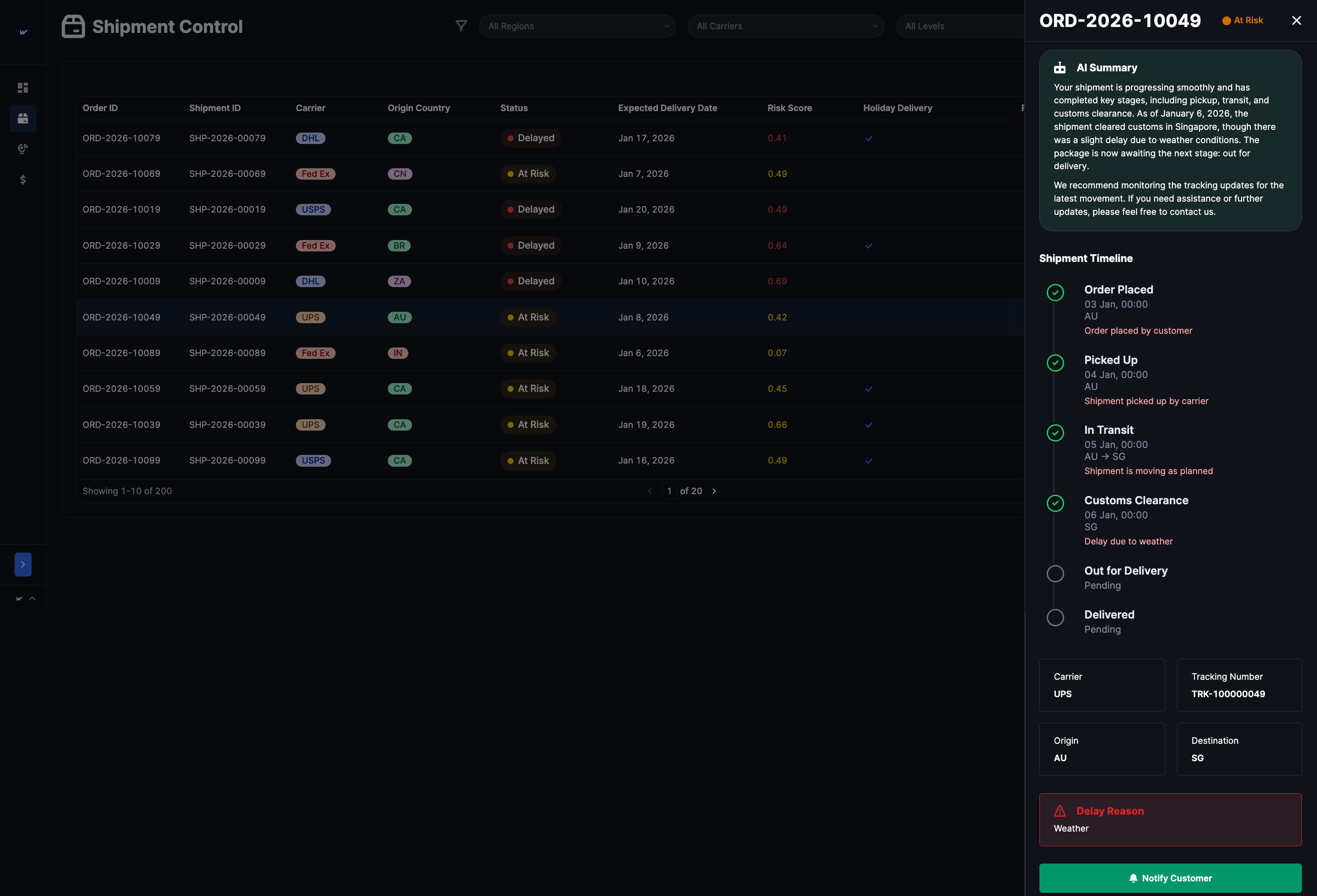Screen dimensions: 1317x896
Task: Click the Order Placed timeline checkmark
Action: click(x=1055, y=293)
